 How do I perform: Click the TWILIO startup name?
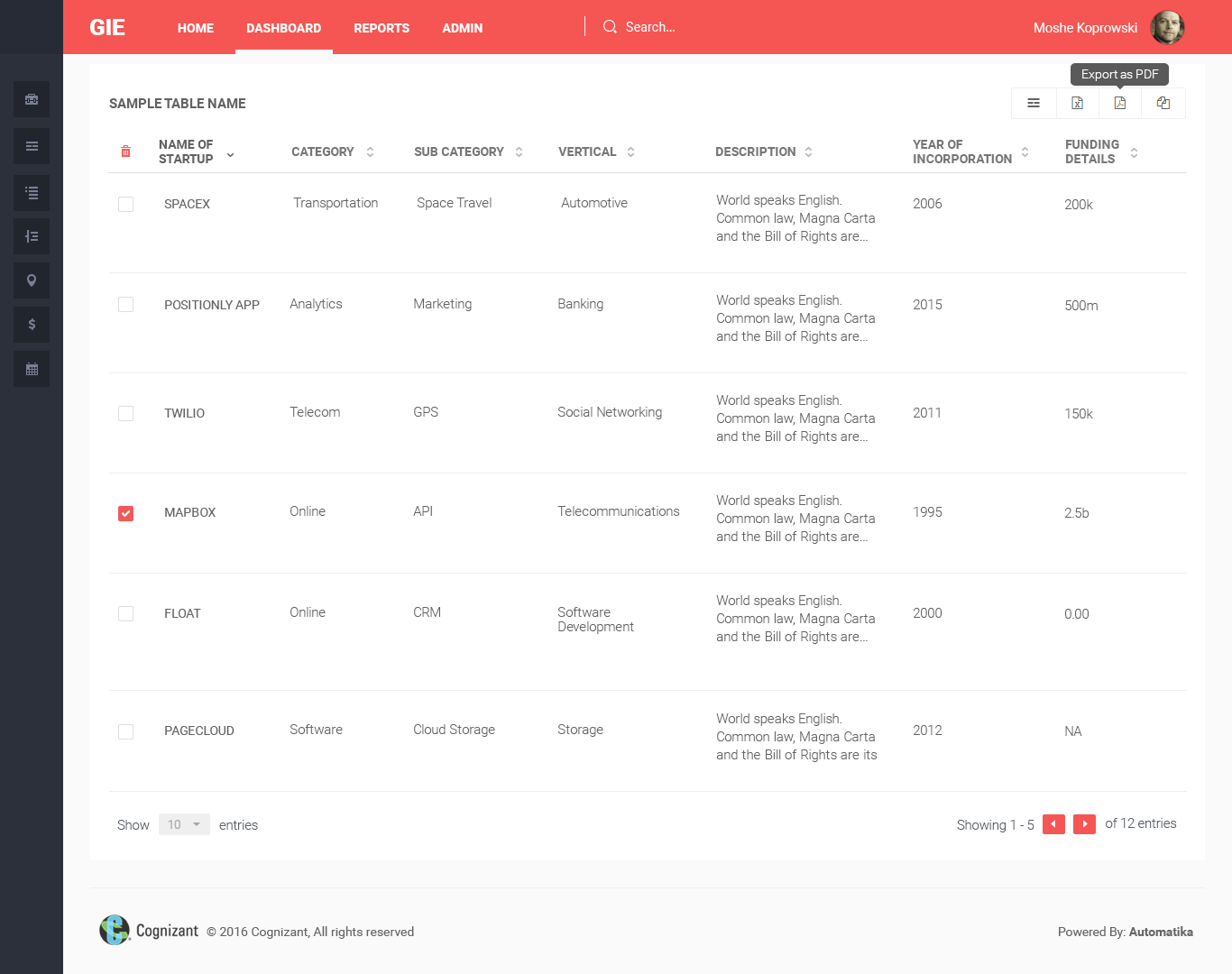point(184,413)
